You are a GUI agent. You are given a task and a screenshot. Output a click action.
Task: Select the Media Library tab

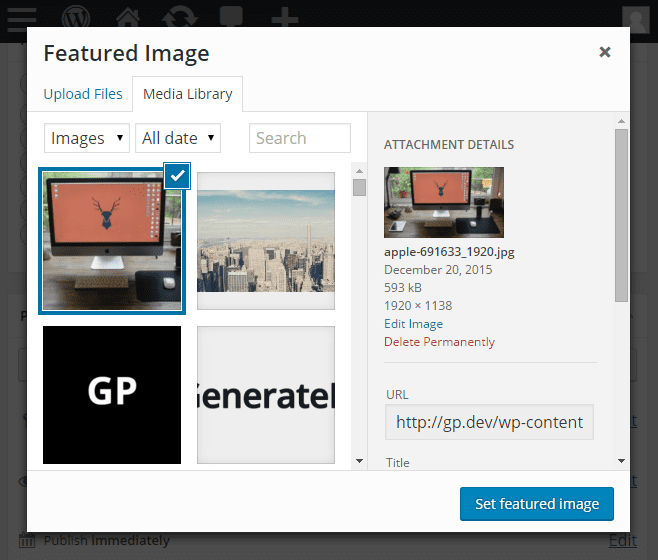187,94
